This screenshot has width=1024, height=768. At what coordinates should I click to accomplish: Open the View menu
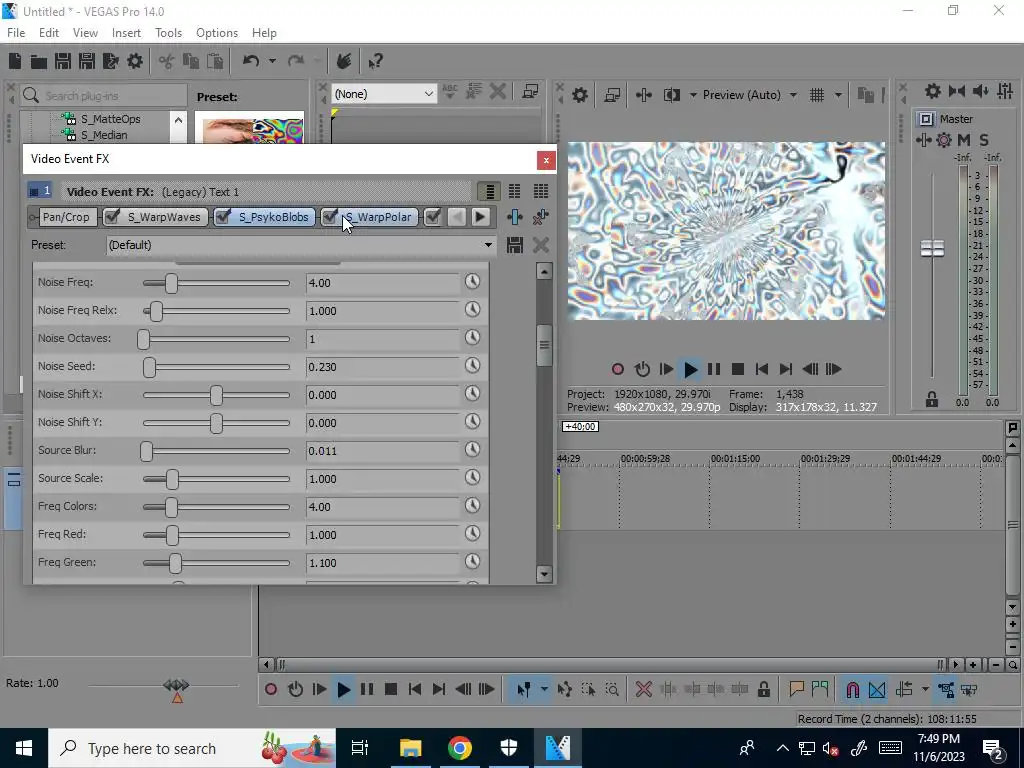(x=85, y=33)
